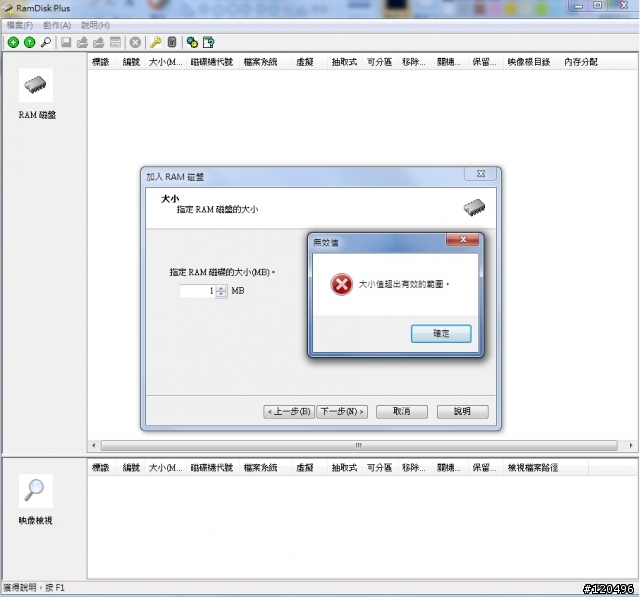640x597 pixels.
Task: Click 取消 in the add RAM disk wizard
Action: pyautogui.click(x=402, y=411)
